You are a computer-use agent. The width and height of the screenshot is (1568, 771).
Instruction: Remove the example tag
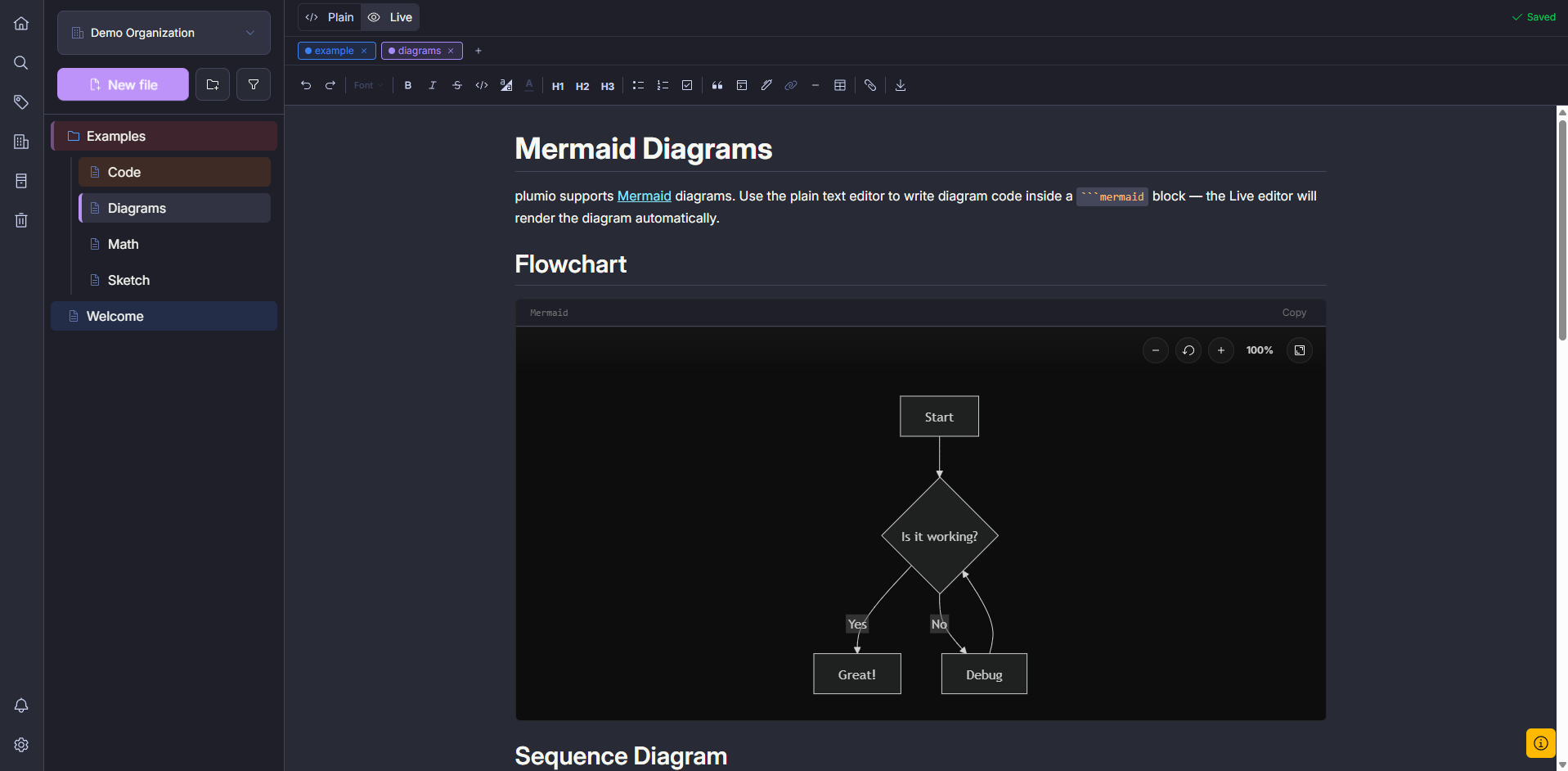364,51
